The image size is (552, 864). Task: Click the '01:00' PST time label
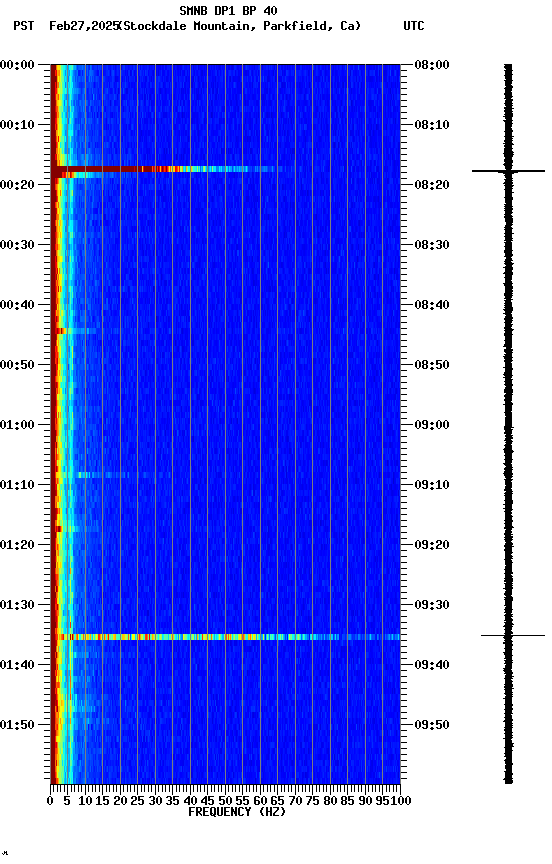click(x=17, y=425)
